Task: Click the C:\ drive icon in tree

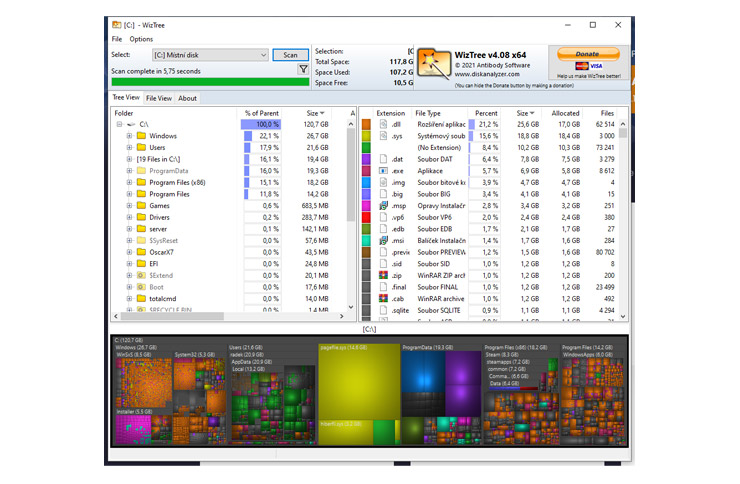Action: pyautogui.click(x=131, y=125)
